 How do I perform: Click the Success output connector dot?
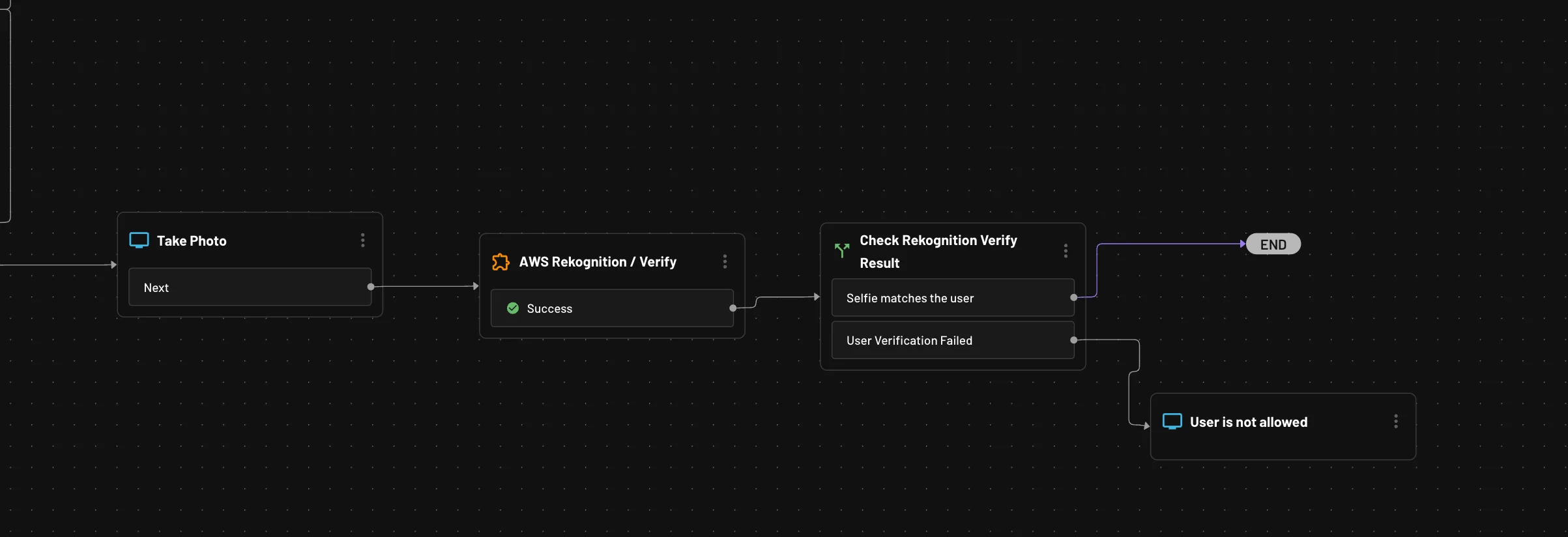click(x=733, y=308)
